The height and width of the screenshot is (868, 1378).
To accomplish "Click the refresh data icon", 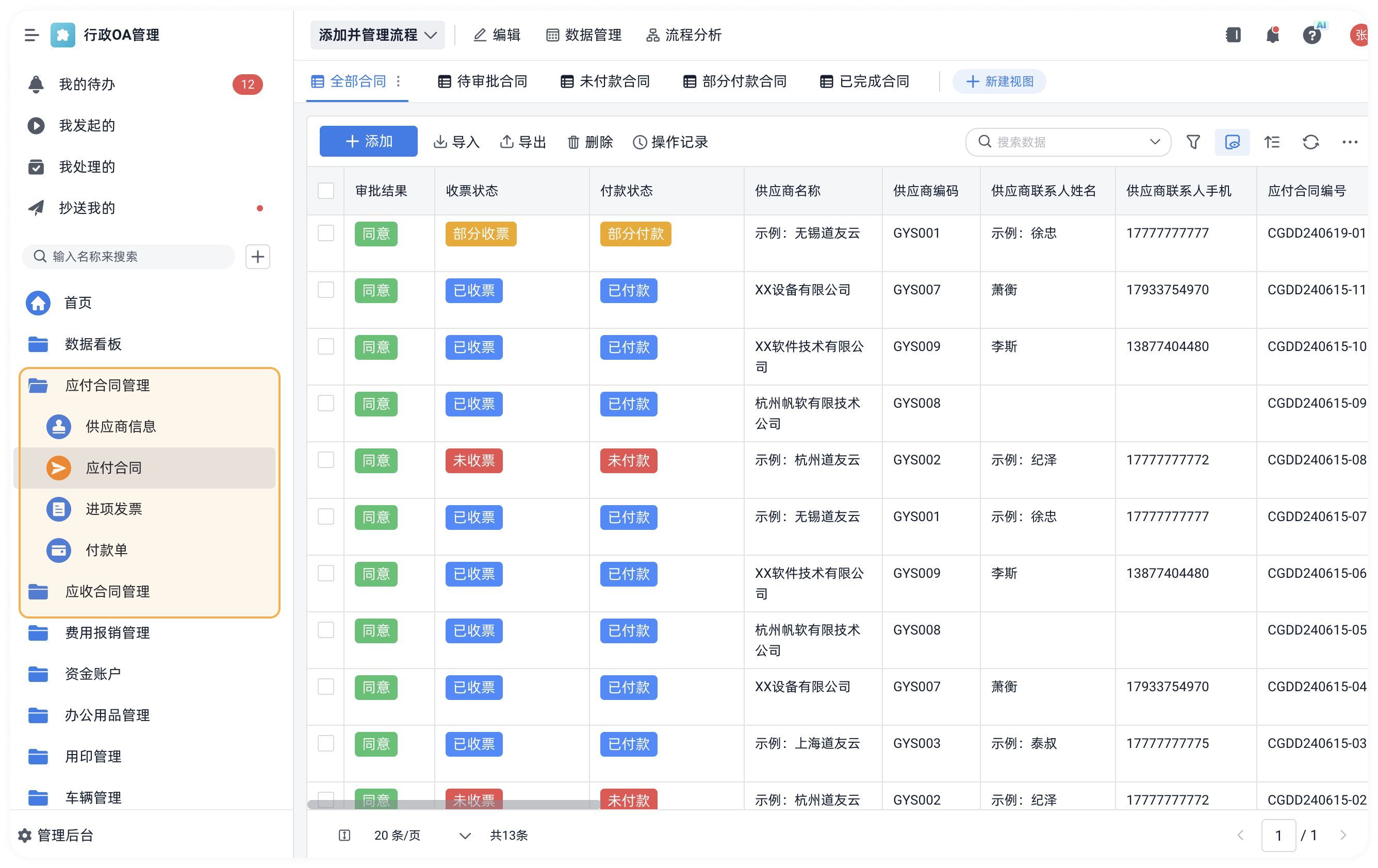I will [x=1310, y=142].
